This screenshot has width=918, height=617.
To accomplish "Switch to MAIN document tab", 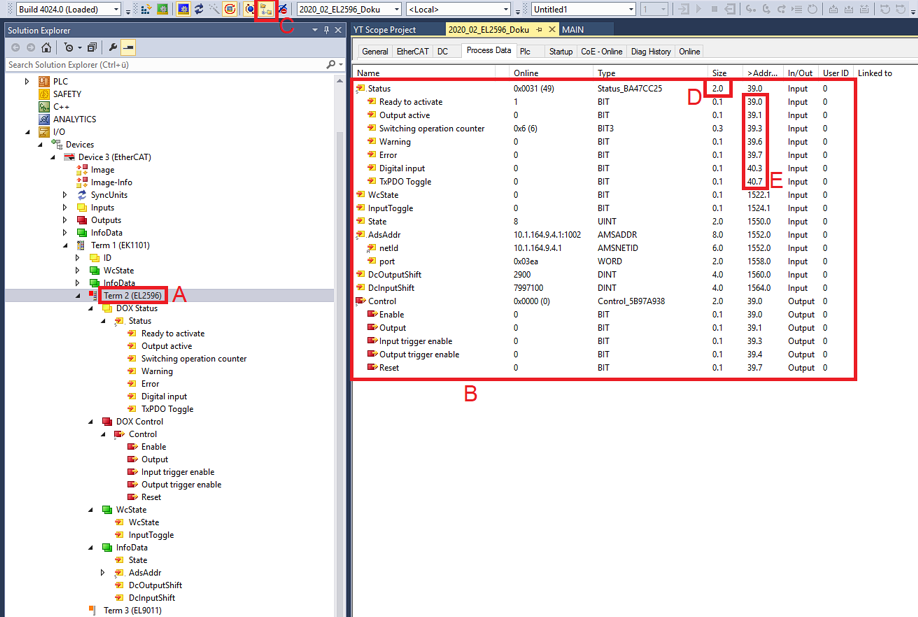I will 573,29.
